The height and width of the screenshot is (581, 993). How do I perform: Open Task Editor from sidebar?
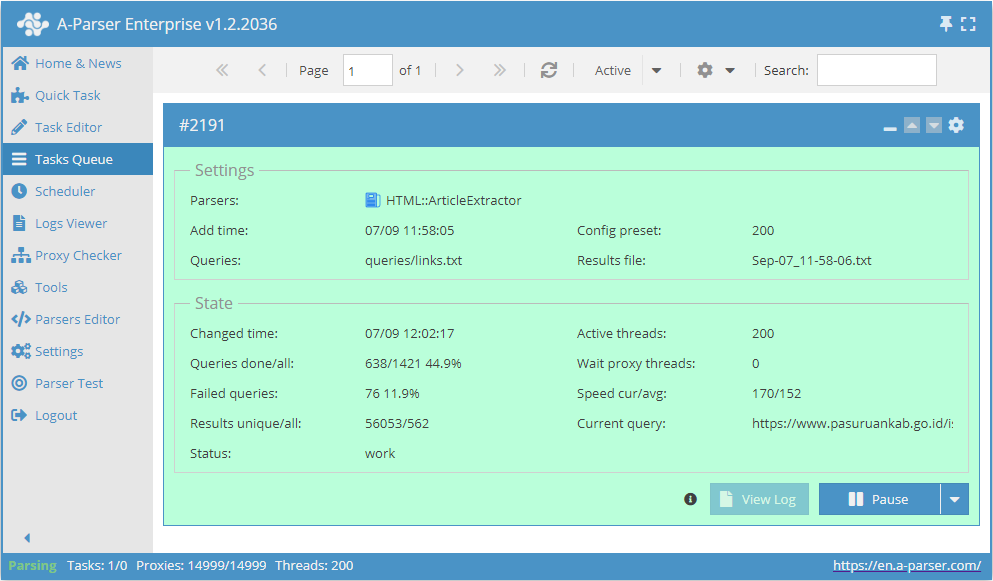click(68, 127)
